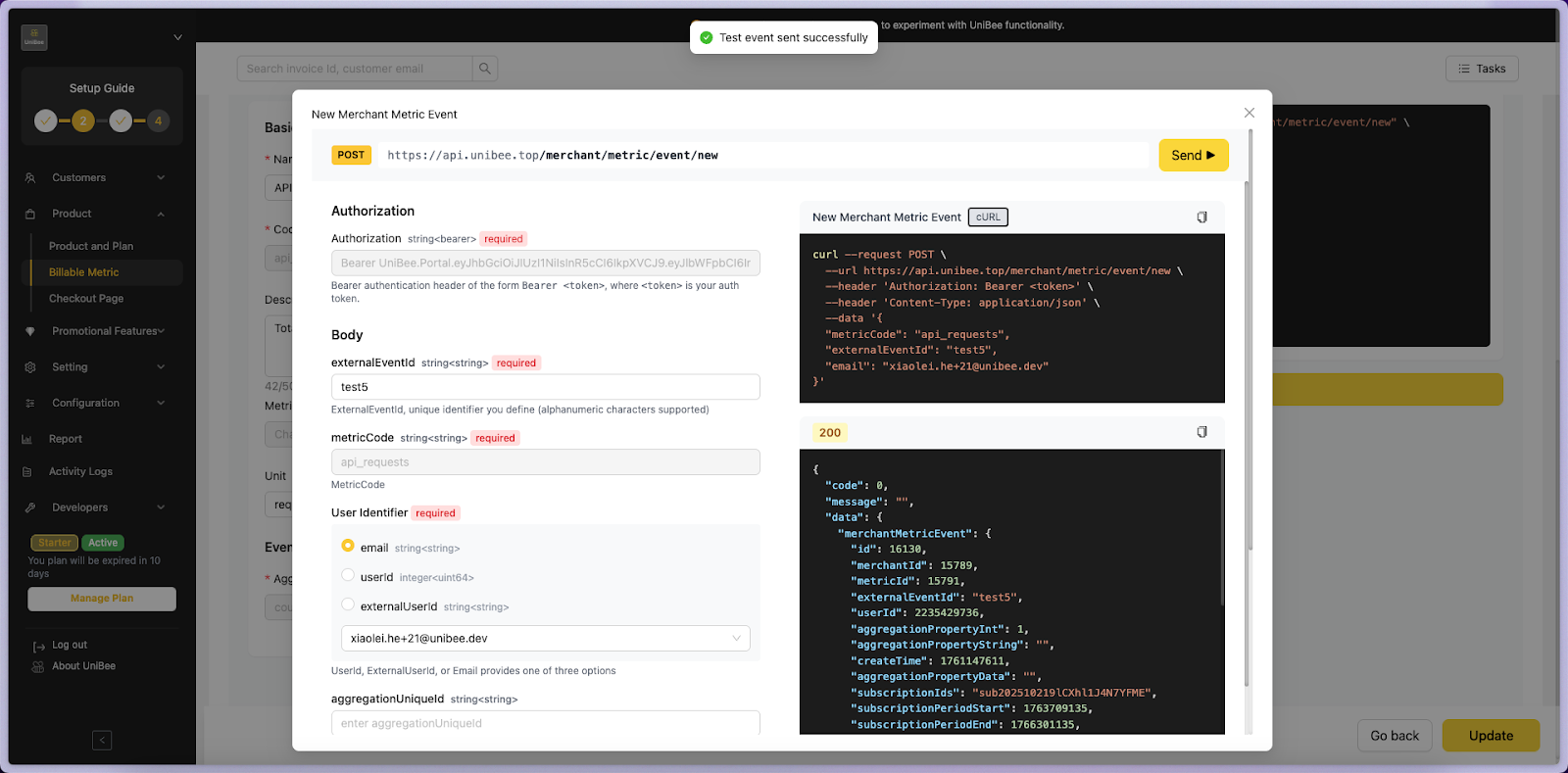This screenshot has height=773, width=1568.
Task: Click the Report chart icon
Action: (x=27, y=439)
